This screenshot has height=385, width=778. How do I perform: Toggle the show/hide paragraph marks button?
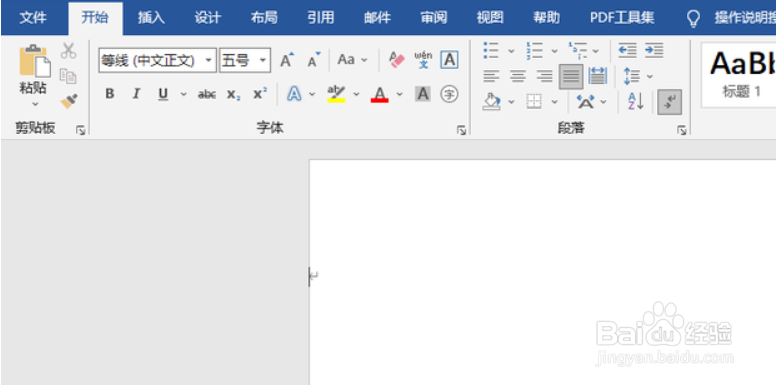(670, 102)
